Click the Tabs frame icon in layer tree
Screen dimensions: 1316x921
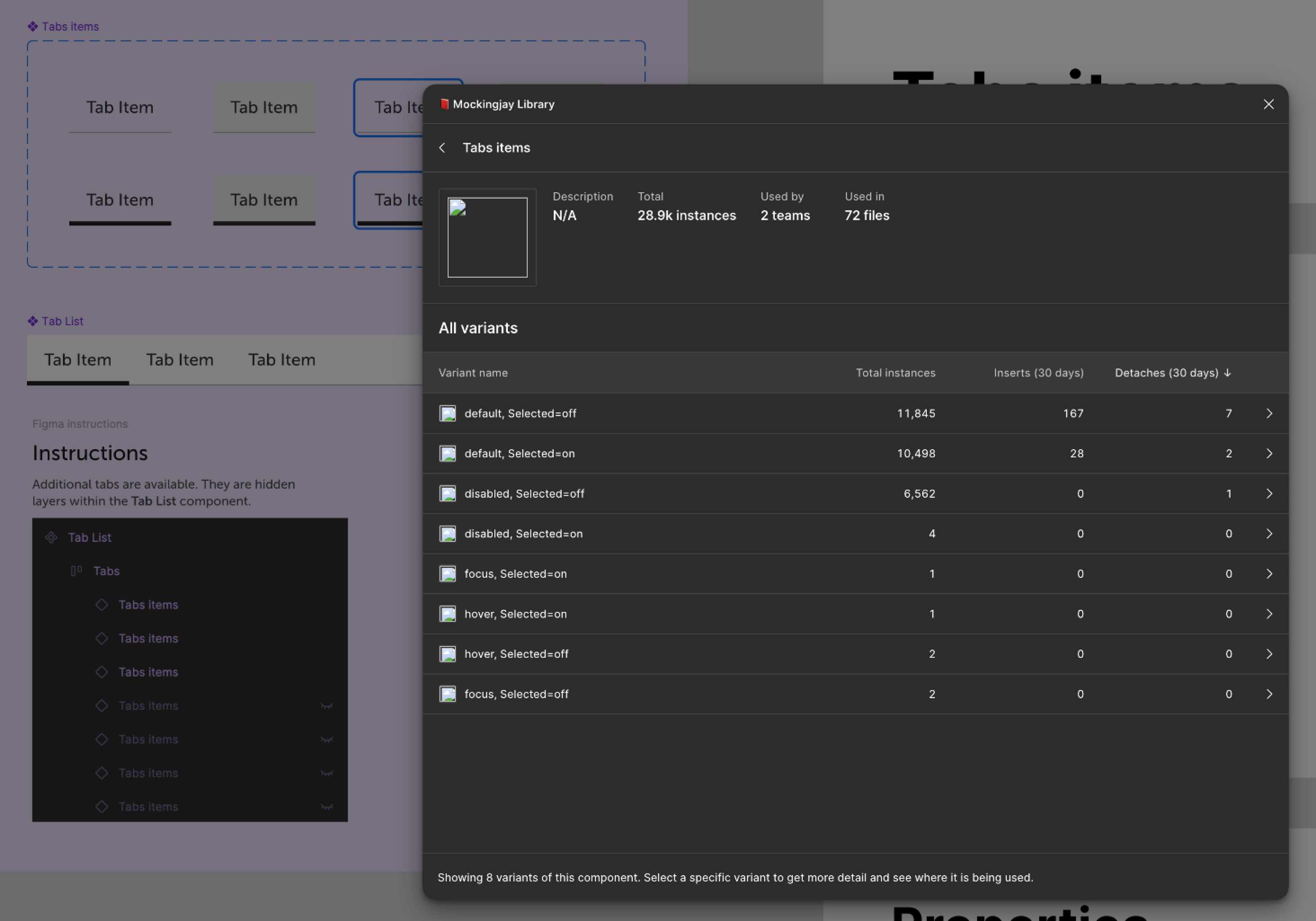76,571
